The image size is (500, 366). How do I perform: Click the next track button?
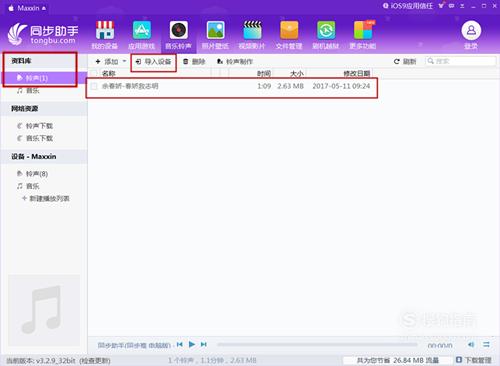(203, 344)
